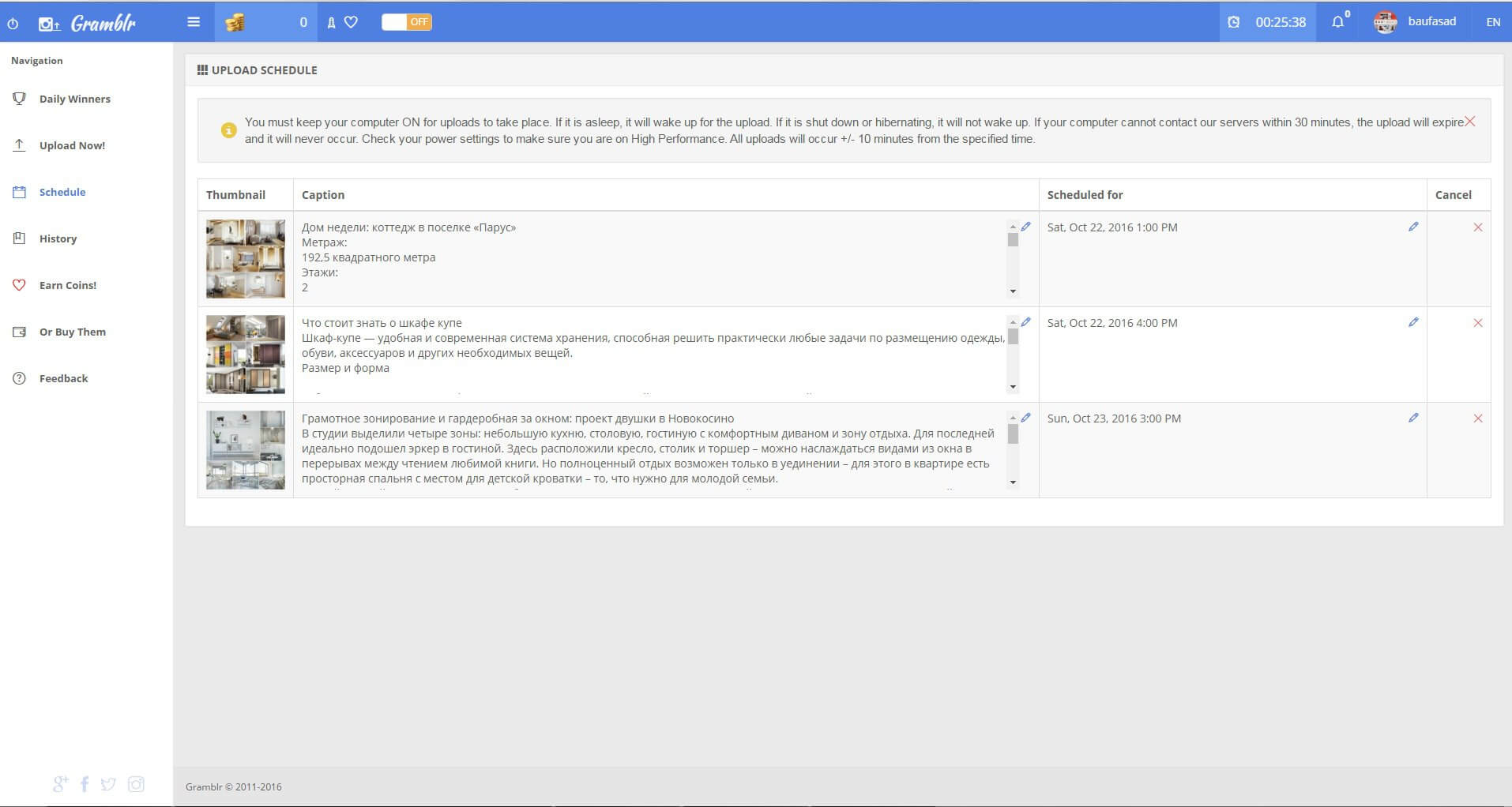This screenshot has width=1512, height=807.
Task: Edit the Oct 22 4:00 PM schedule time
Action: (x=1413, y=322)
